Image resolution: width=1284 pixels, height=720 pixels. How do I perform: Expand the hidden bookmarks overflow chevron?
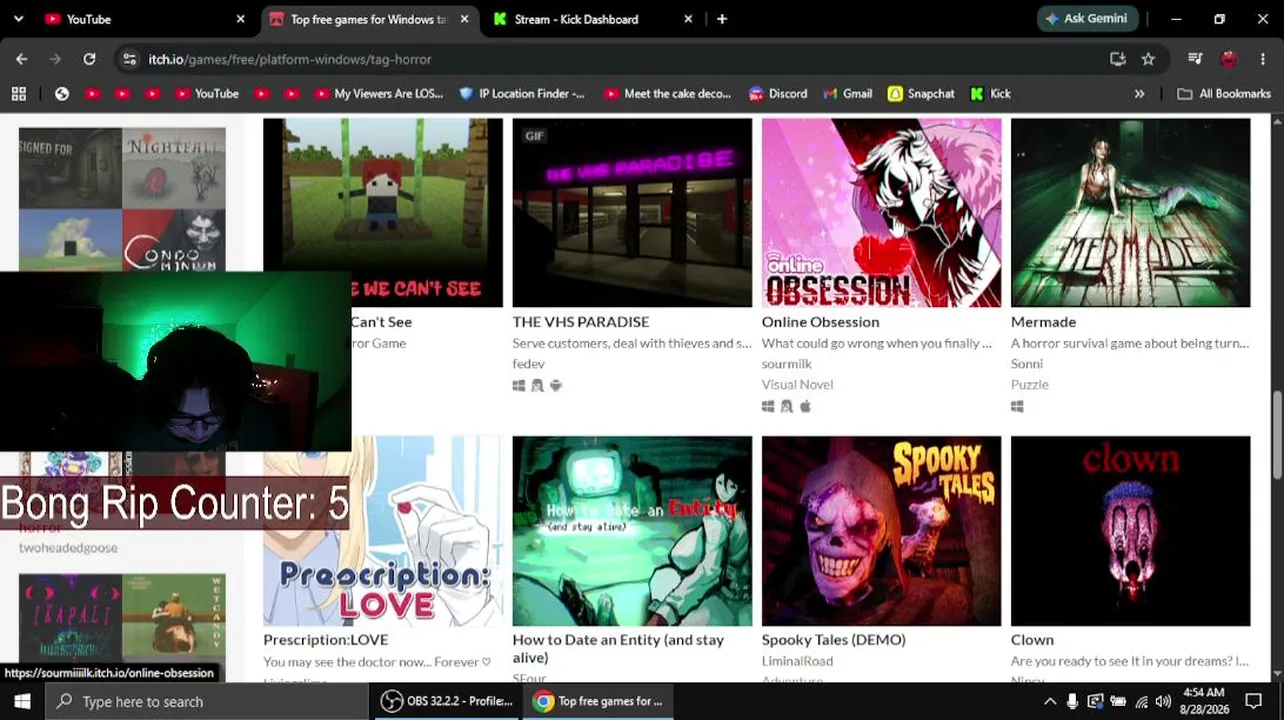pyautogui.click(x=1139, y=93)
